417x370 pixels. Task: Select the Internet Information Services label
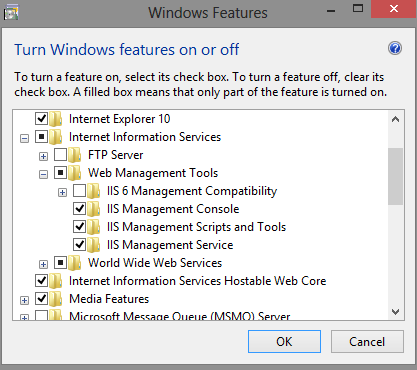145,137
